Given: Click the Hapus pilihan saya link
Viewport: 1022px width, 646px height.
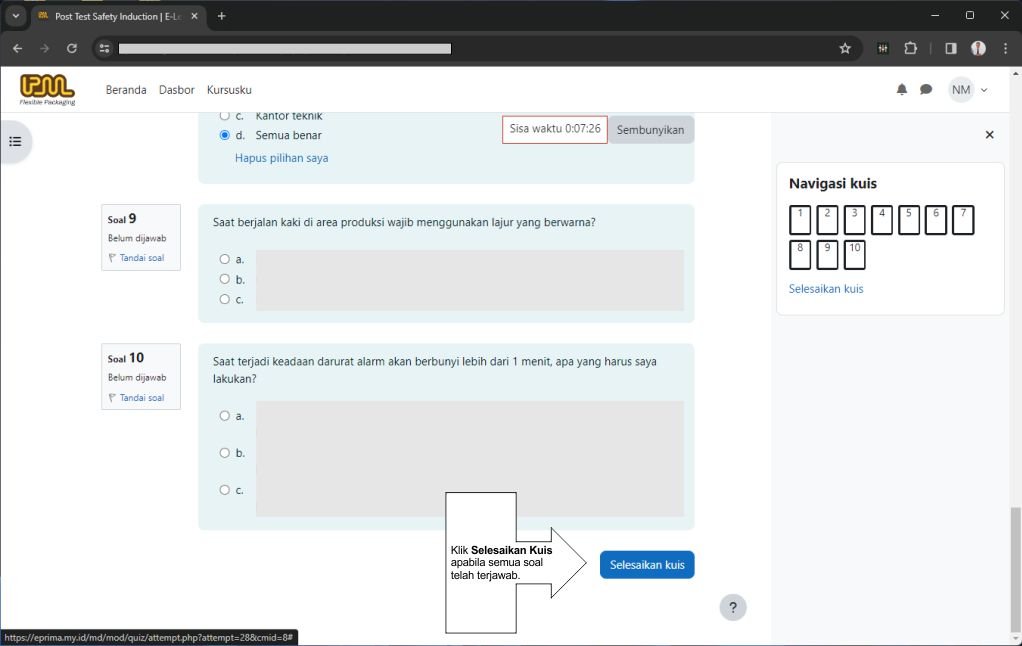Looking at the screenshot, I should click(x=281, y=158).
